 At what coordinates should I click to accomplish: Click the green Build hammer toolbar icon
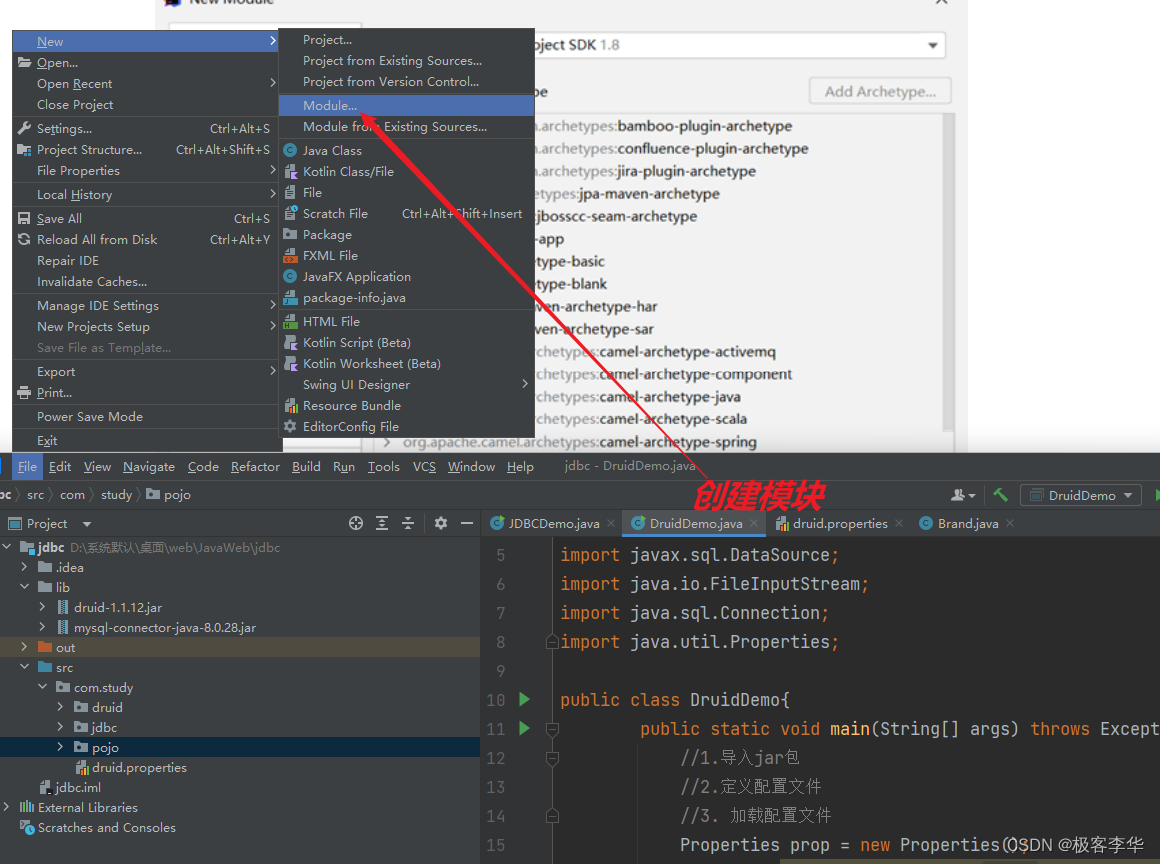coord(1000,495)
